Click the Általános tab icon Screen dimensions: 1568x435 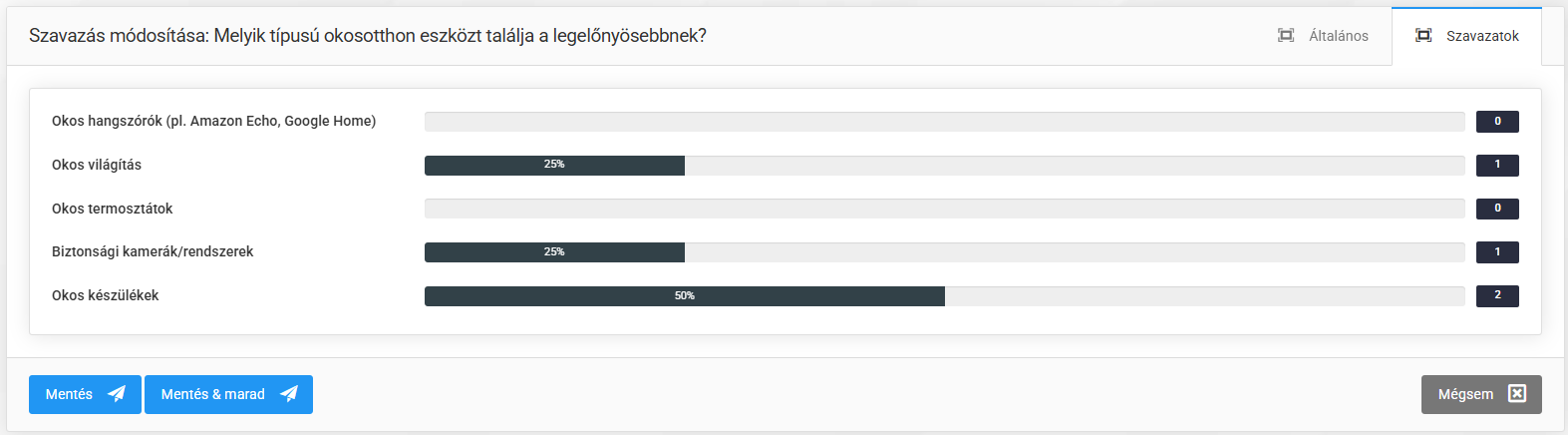[x=1286, y=36]
